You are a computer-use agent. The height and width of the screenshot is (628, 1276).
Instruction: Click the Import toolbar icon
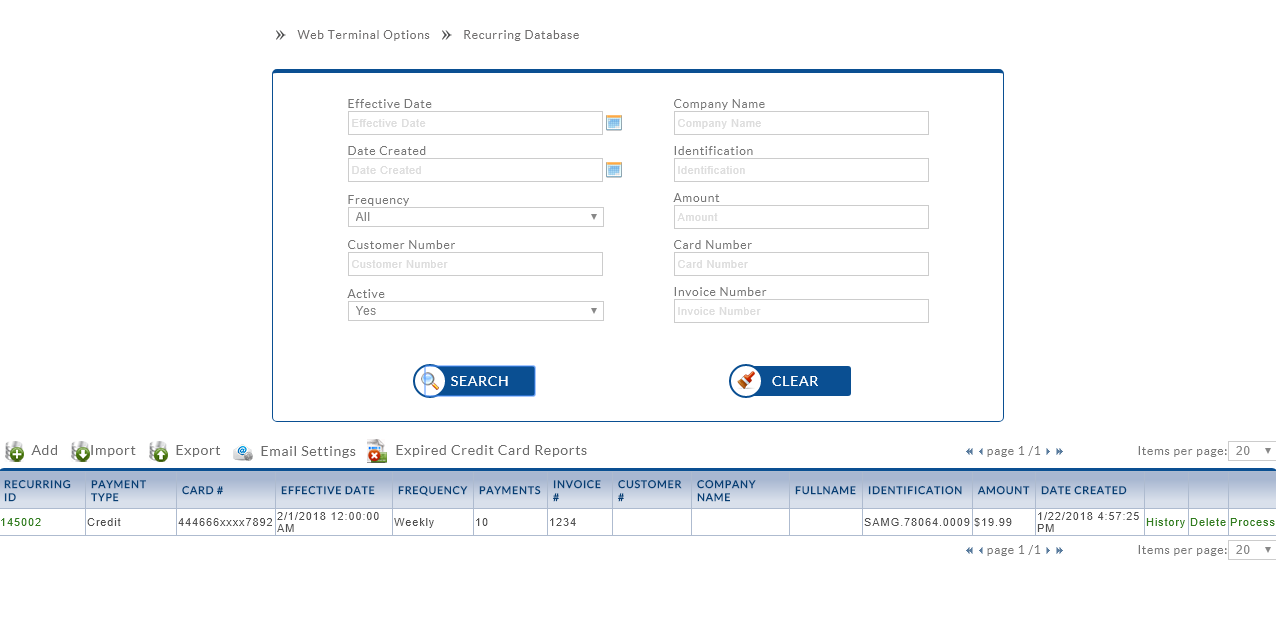point(81,452)
